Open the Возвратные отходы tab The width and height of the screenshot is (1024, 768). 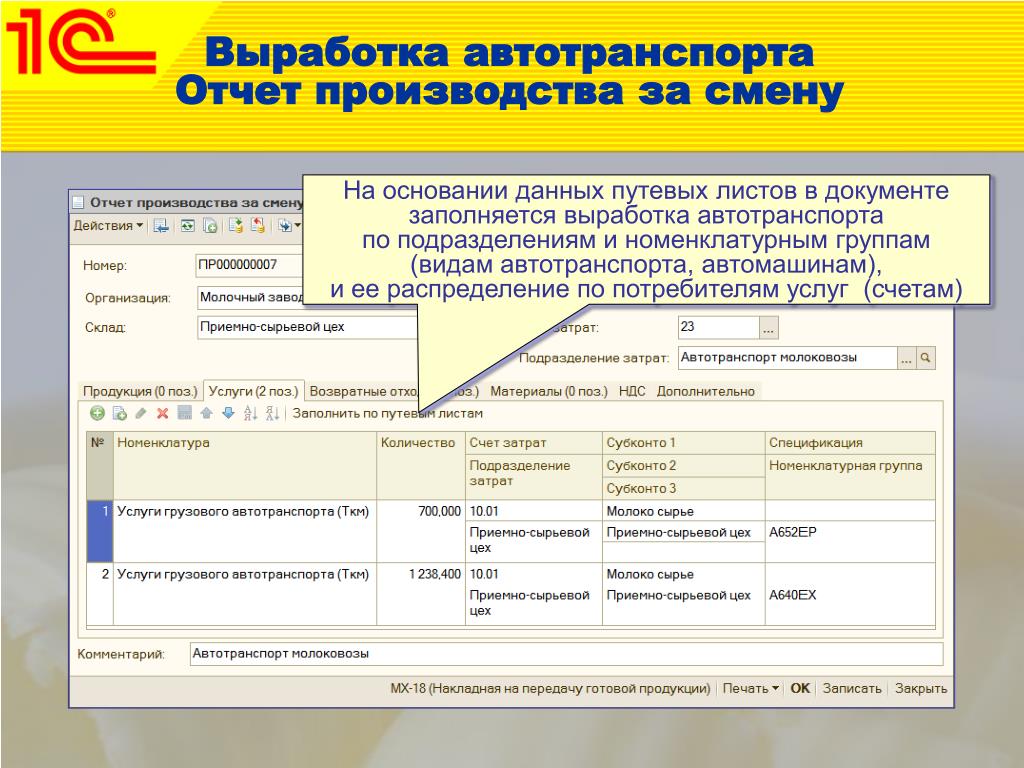click(394, 391)
